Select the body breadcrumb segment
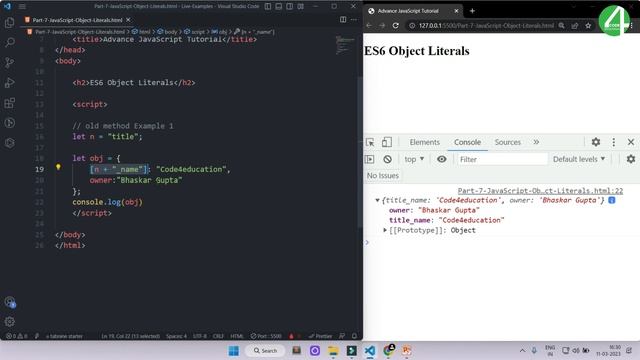This screenshot has height=360, width=640. pos(167,31)
